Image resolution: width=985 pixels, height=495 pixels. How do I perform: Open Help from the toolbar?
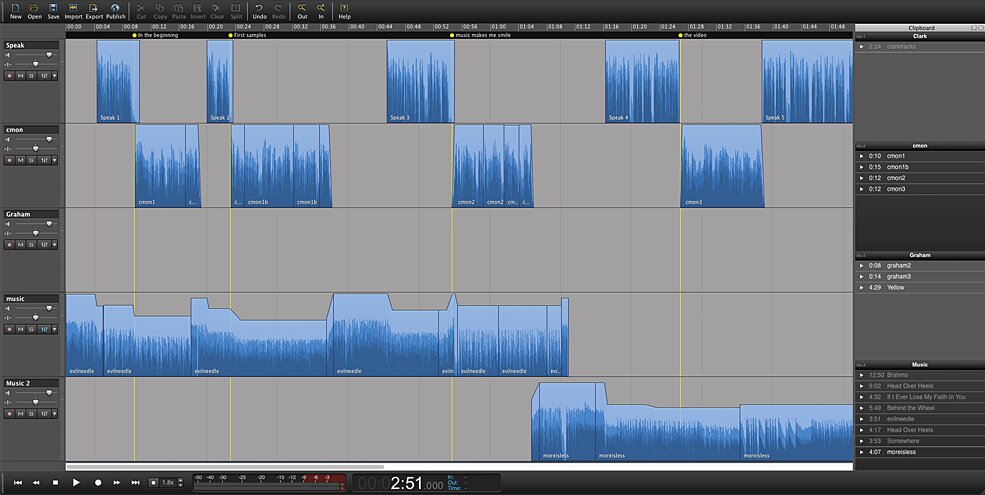344,8
